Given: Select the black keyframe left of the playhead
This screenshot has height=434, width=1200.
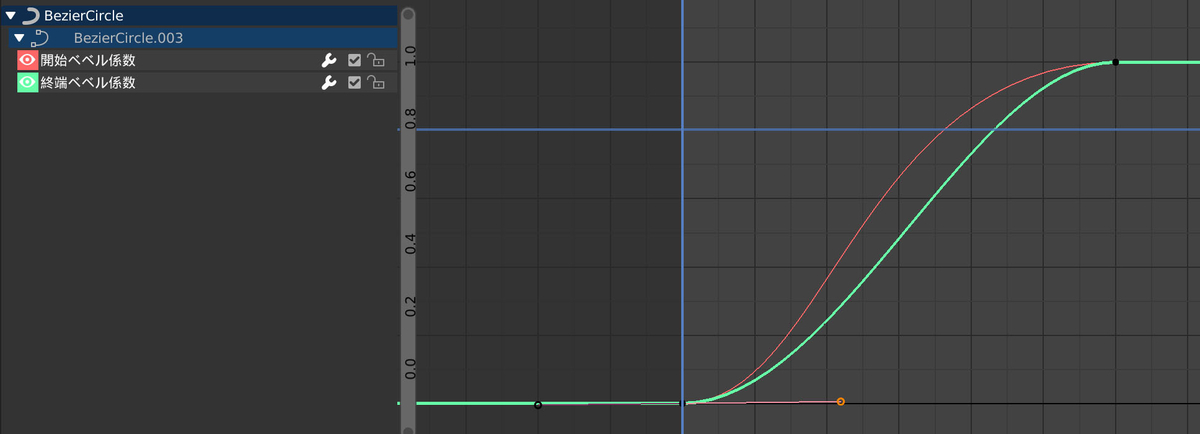Looking at the screenshot, I should [x=538, y=405].
